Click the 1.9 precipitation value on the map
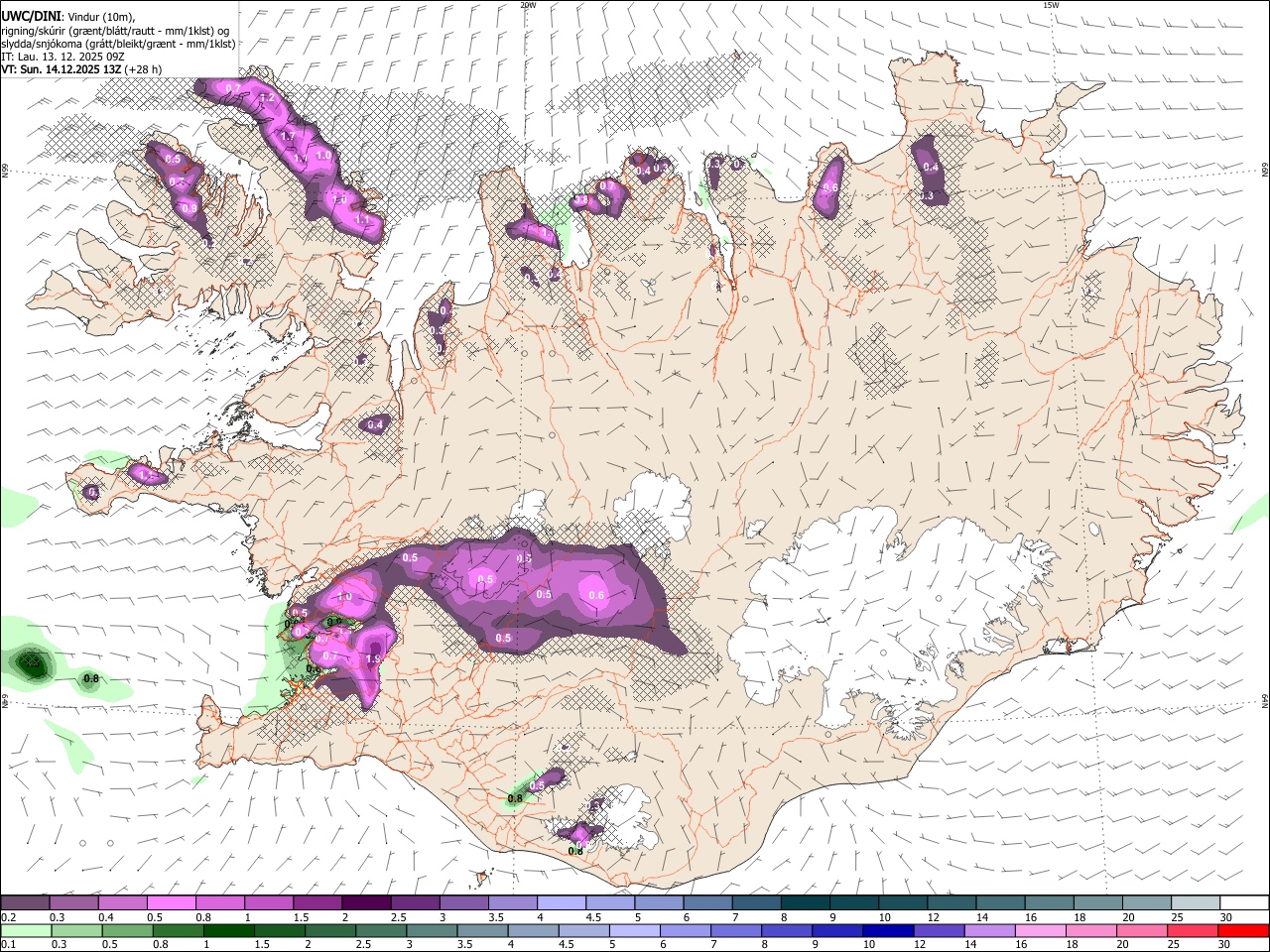The image size is (1270, 952). click(x=374, y=658)
